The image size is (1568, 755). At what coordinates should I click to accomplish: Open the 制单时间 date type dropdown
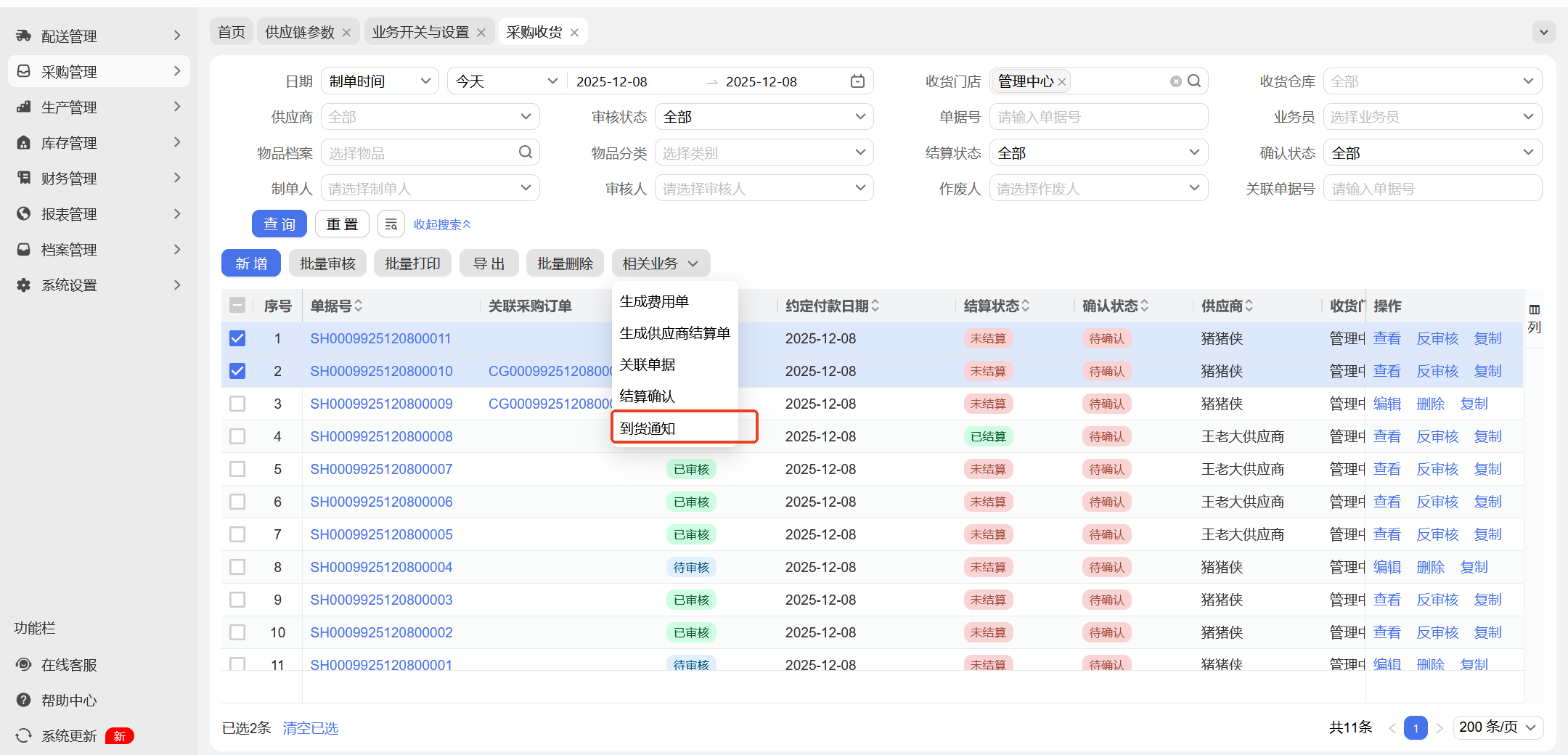380,81
